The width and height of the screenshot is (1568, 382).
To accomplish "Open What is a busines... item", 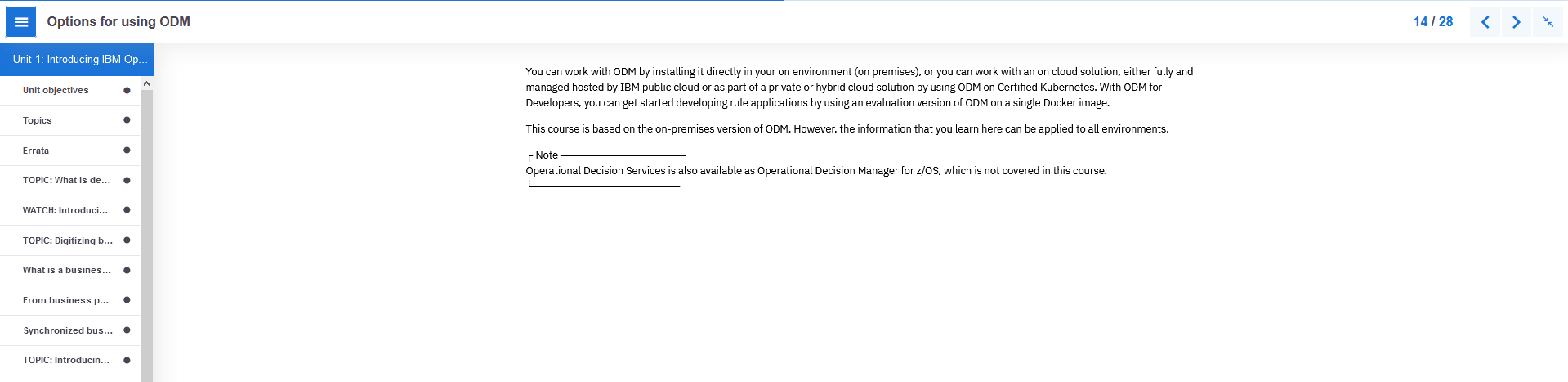I will coord(70,270).
